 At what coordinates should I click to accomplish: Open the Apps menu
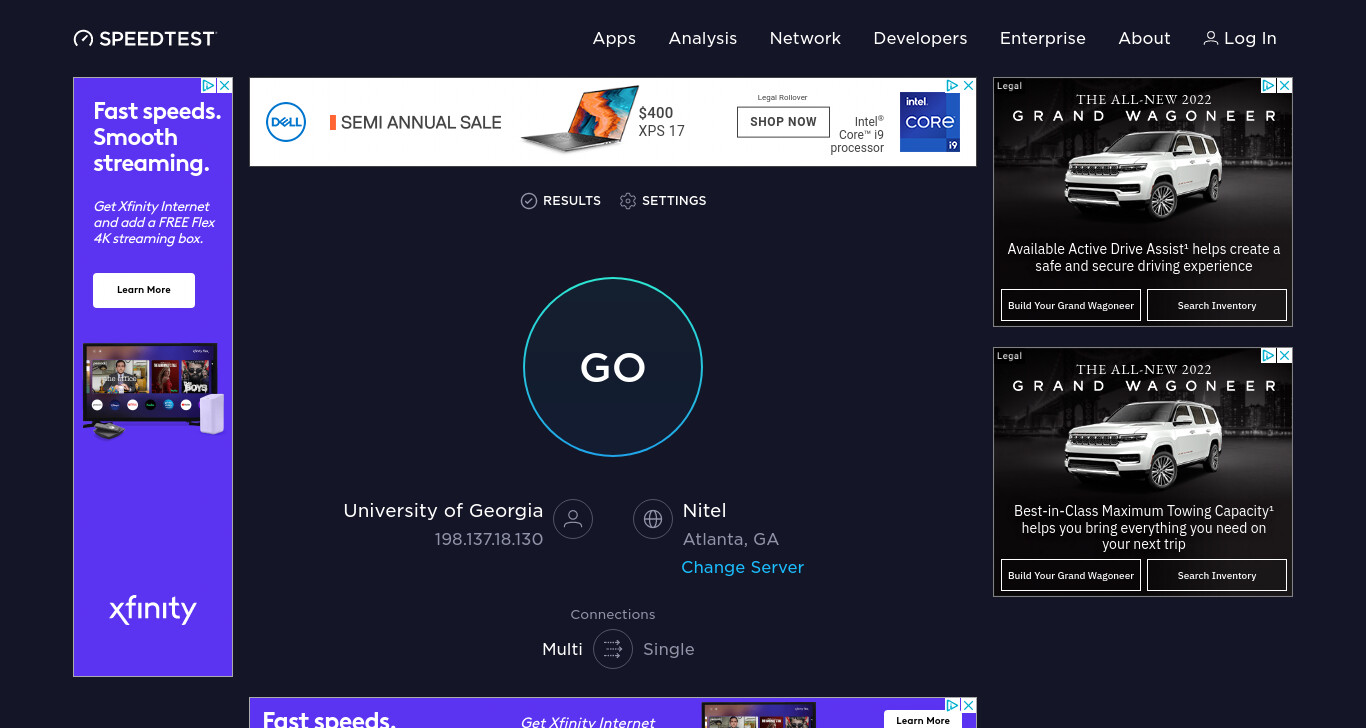click(x=614, y=38)
